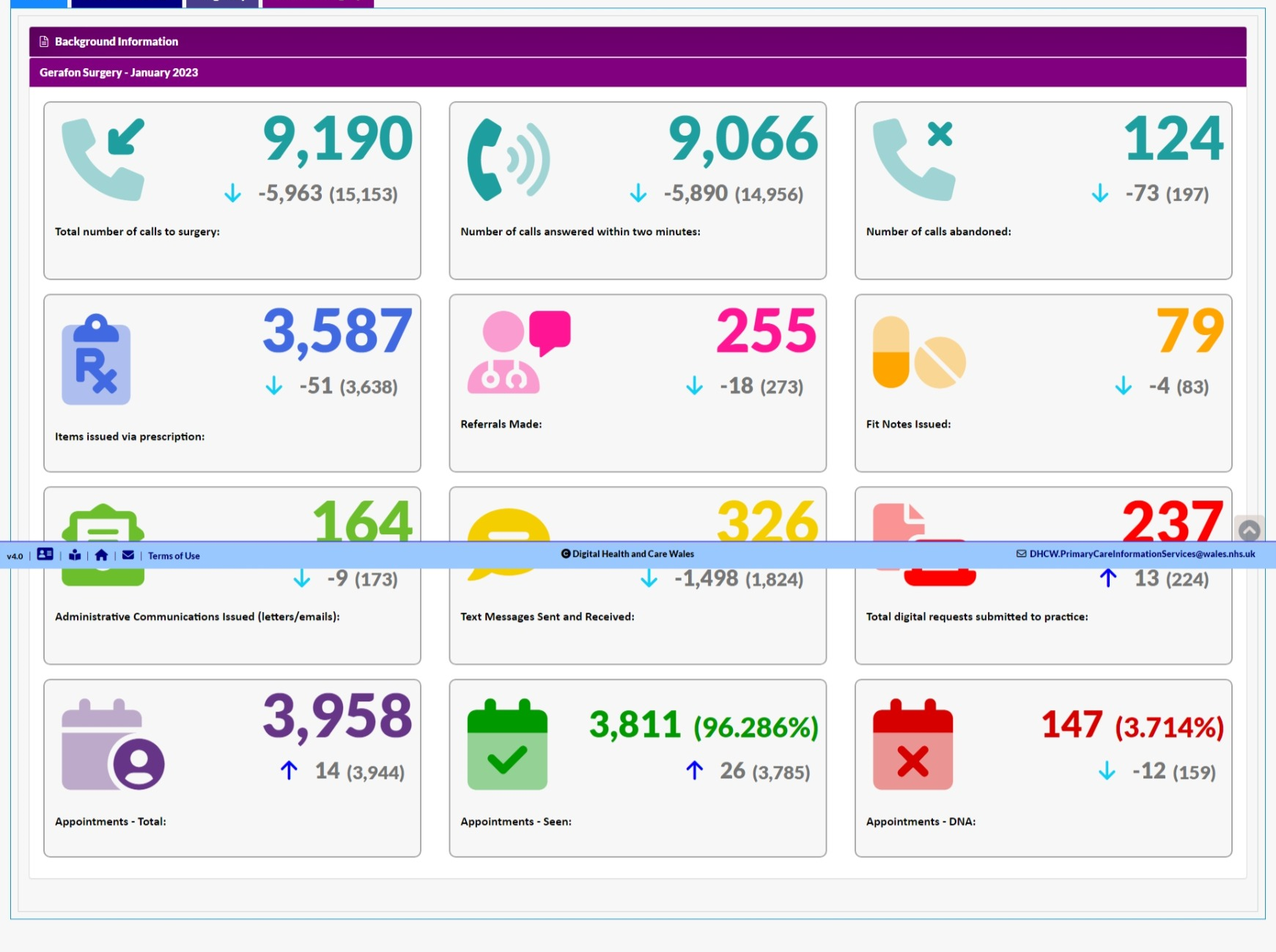Open the ID card icon in footer

pyautogui.click(x=45, y=555)
